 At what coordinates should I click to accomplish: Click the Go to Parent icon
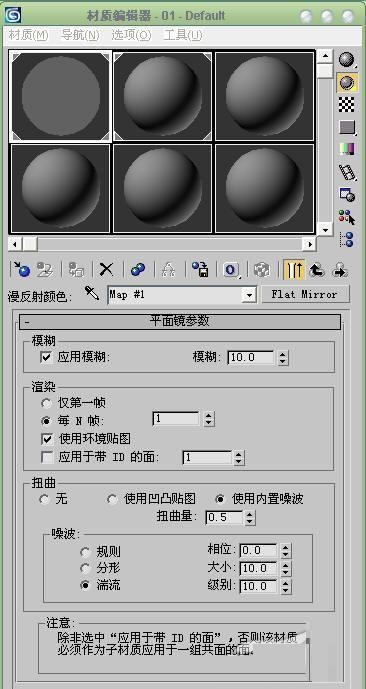[x=317, y=269]
